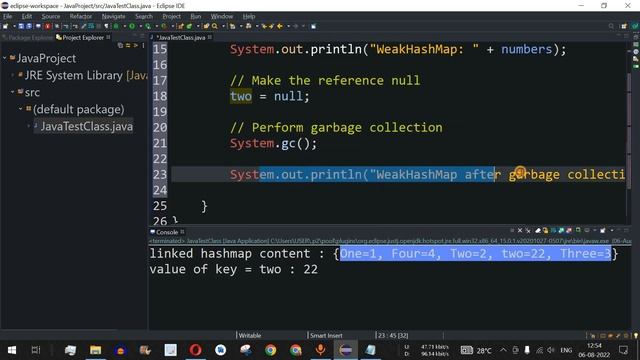
Task: Open the Project menu
Action: click(x=171, y=16)
